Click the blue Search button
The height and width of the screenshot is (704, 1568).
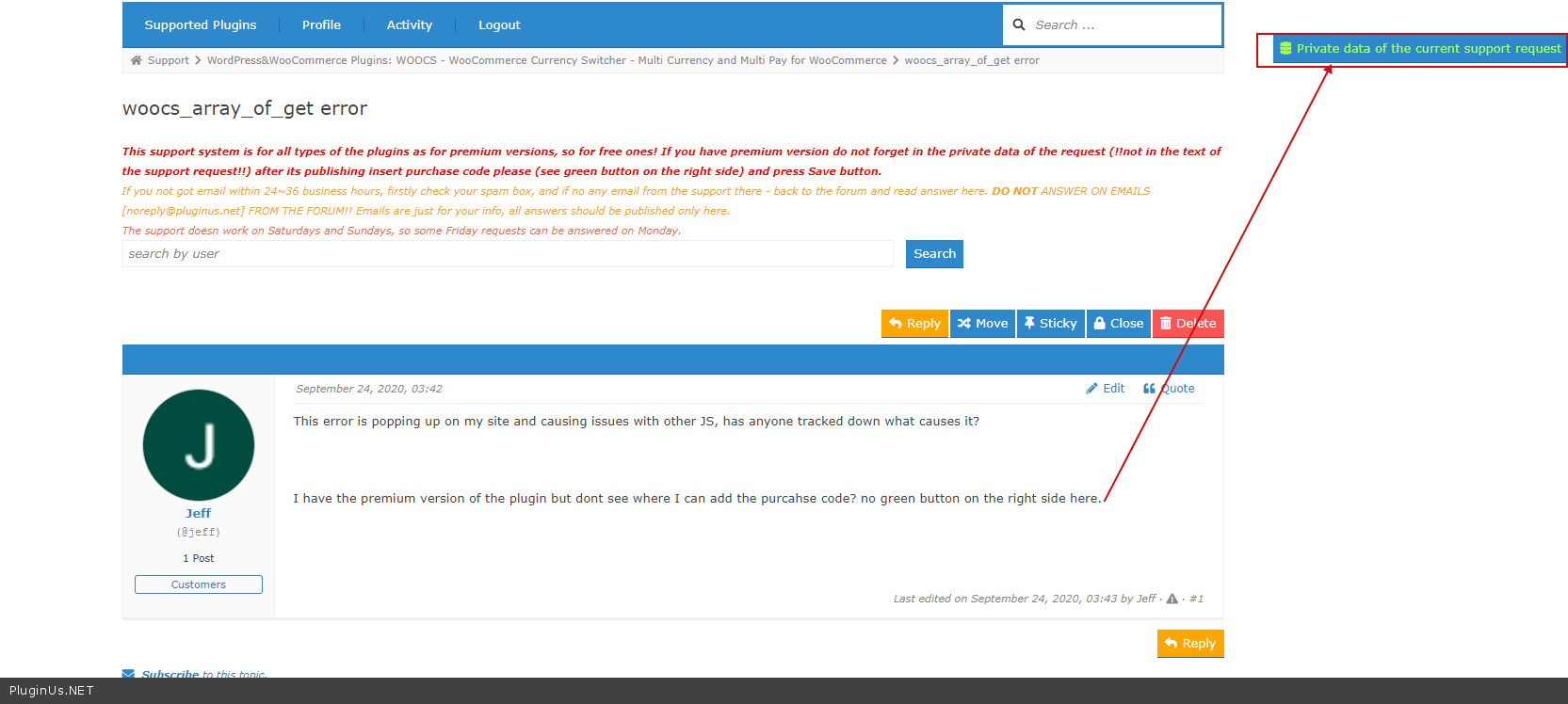point(934,254)
